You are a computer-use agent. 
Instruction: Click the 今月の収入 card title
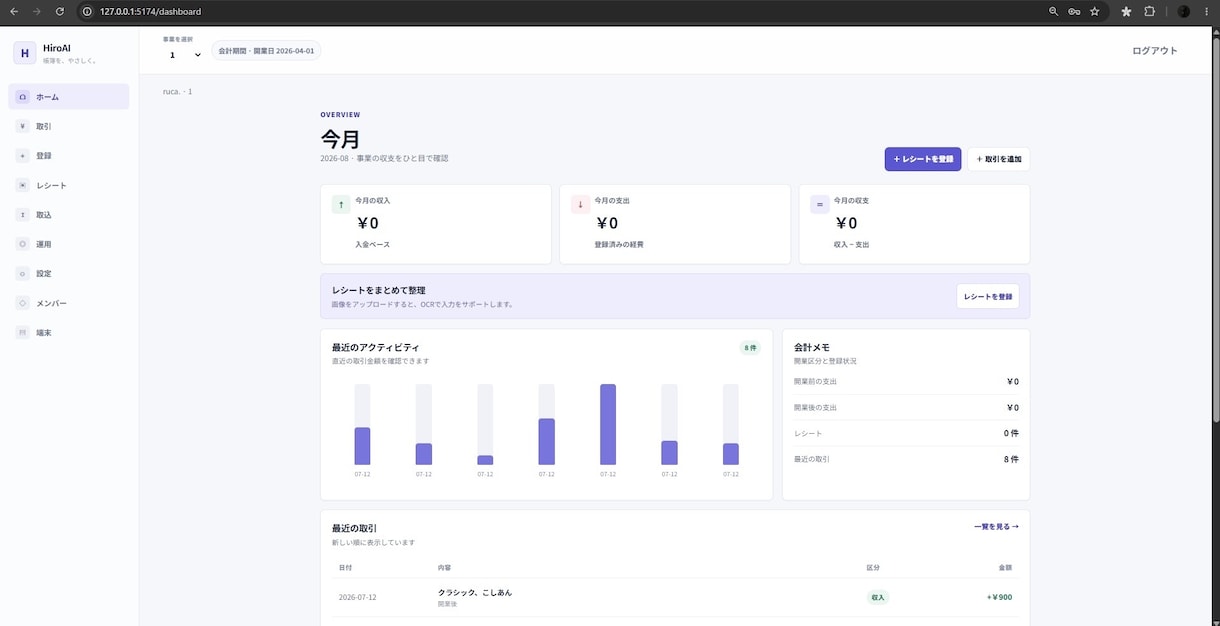point(372,201)
